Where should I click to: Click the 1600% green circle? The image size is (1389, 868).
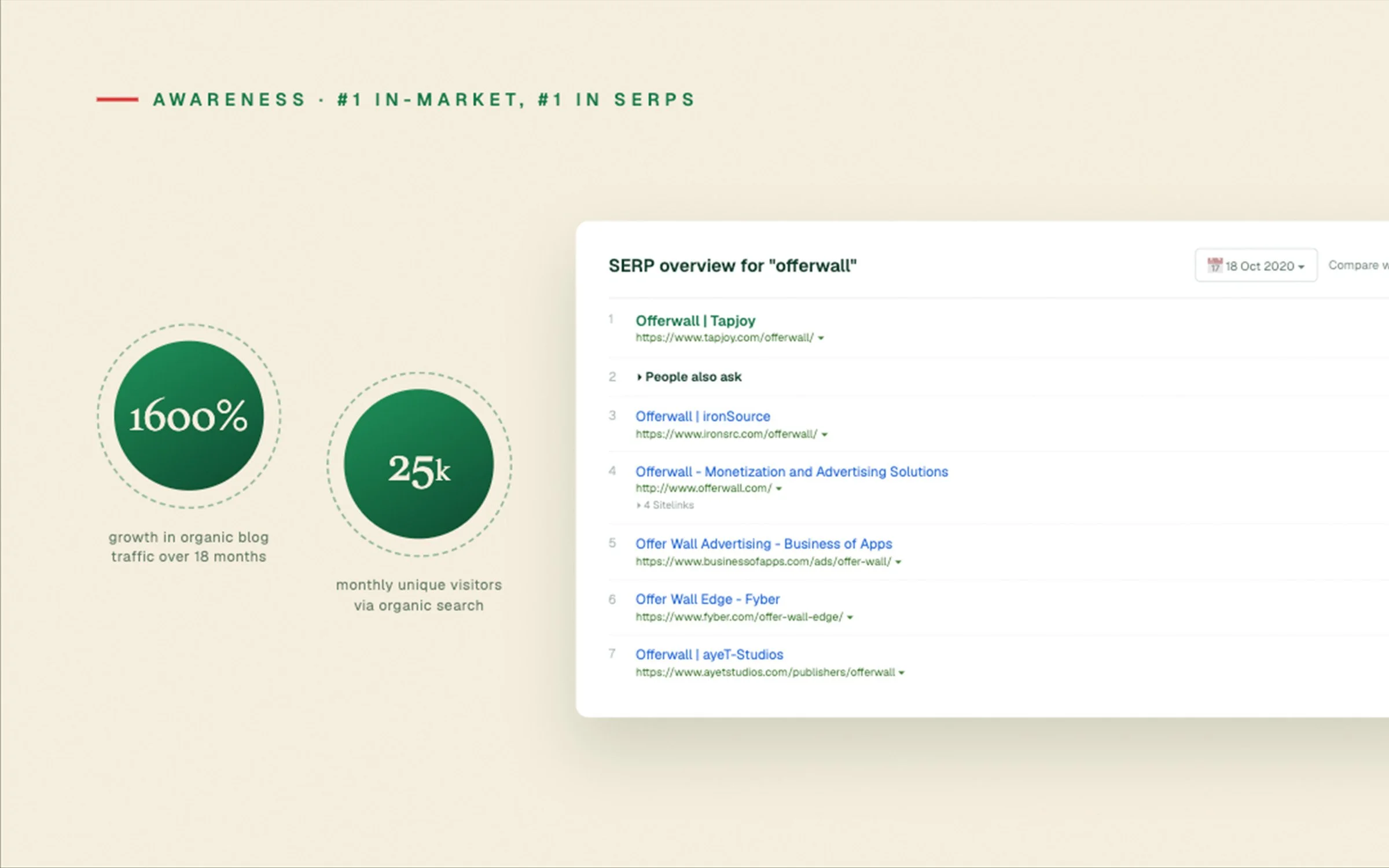click(189, 415)
